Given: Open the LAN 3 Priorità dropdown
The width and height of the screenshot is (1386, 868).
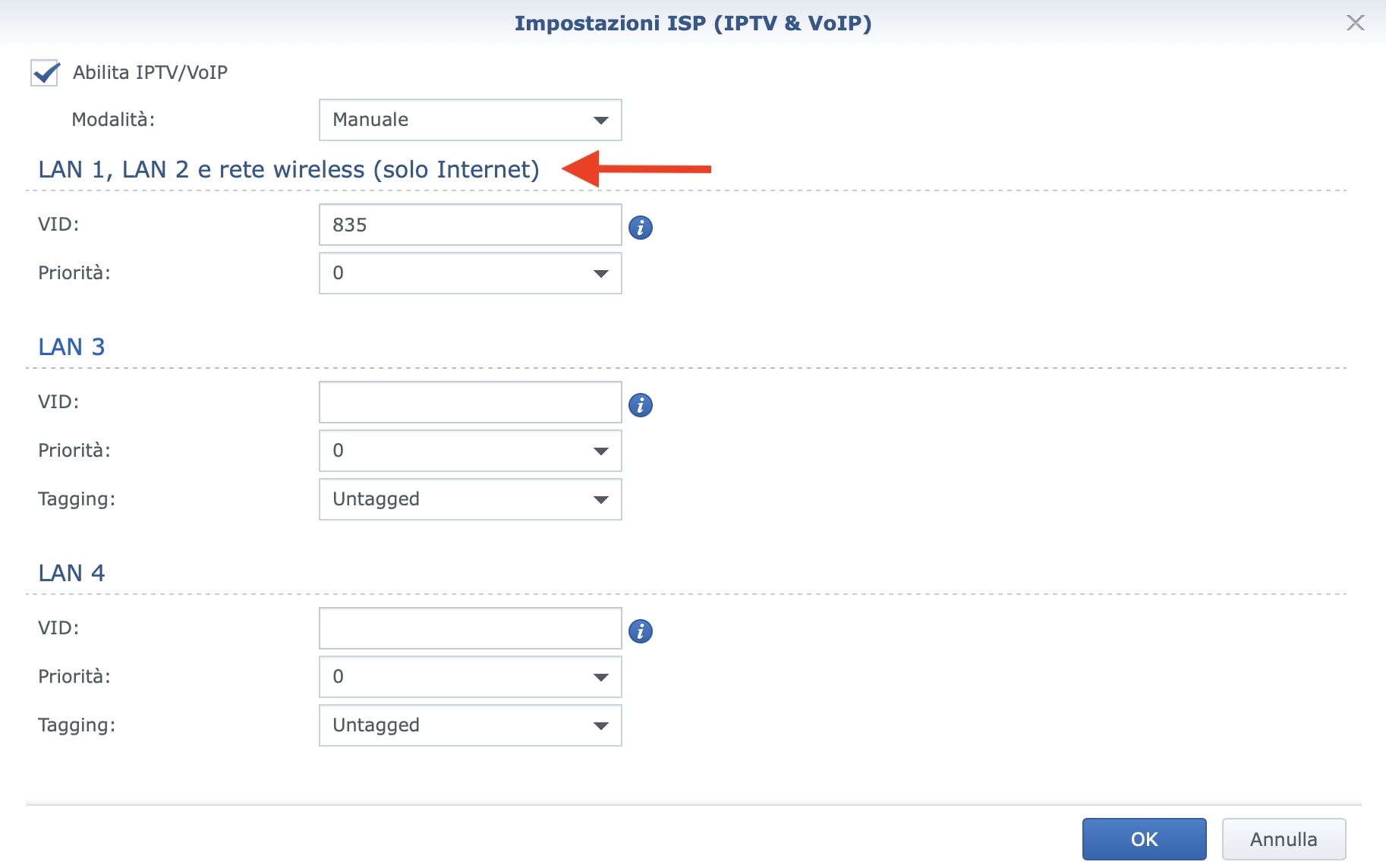Looking at the screenshot, I should pyautogui.click(x=470, y=451).
